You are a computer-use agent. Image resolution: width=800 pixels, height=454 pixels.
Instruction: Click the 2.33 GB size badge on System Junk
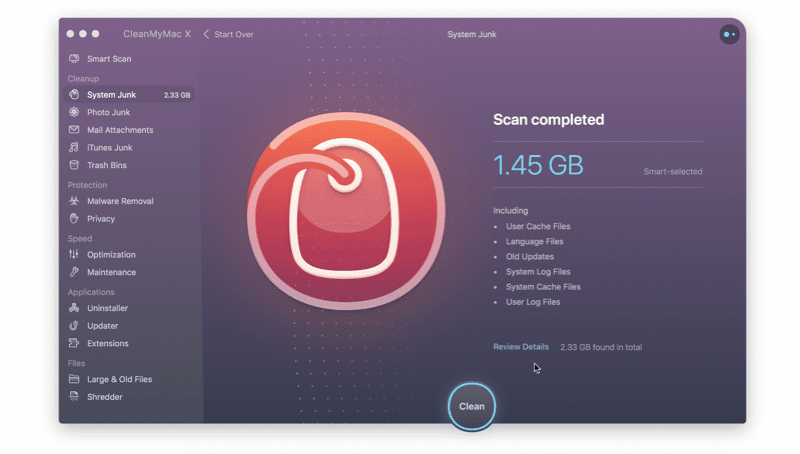177,95
